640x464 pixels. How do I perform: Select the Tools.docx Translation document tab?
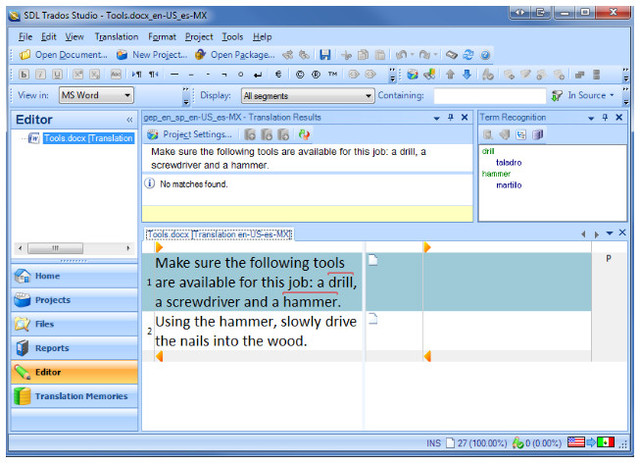[x=219, y=234]
